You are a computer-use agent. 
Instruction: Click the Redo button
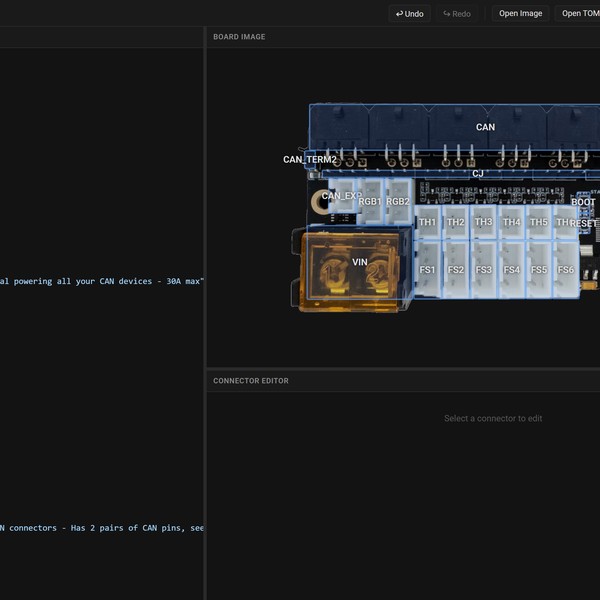[x=457, y=14]
